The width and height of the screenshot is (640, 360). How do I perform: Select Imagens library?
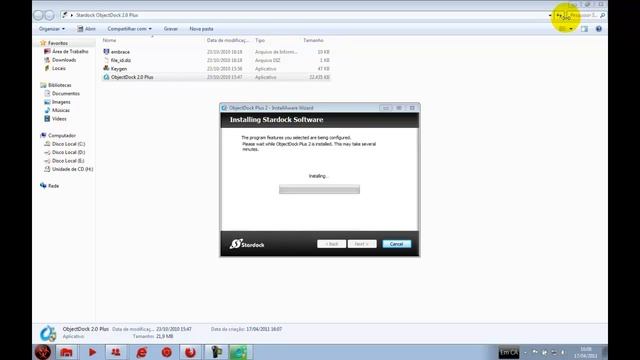point(61,102)
